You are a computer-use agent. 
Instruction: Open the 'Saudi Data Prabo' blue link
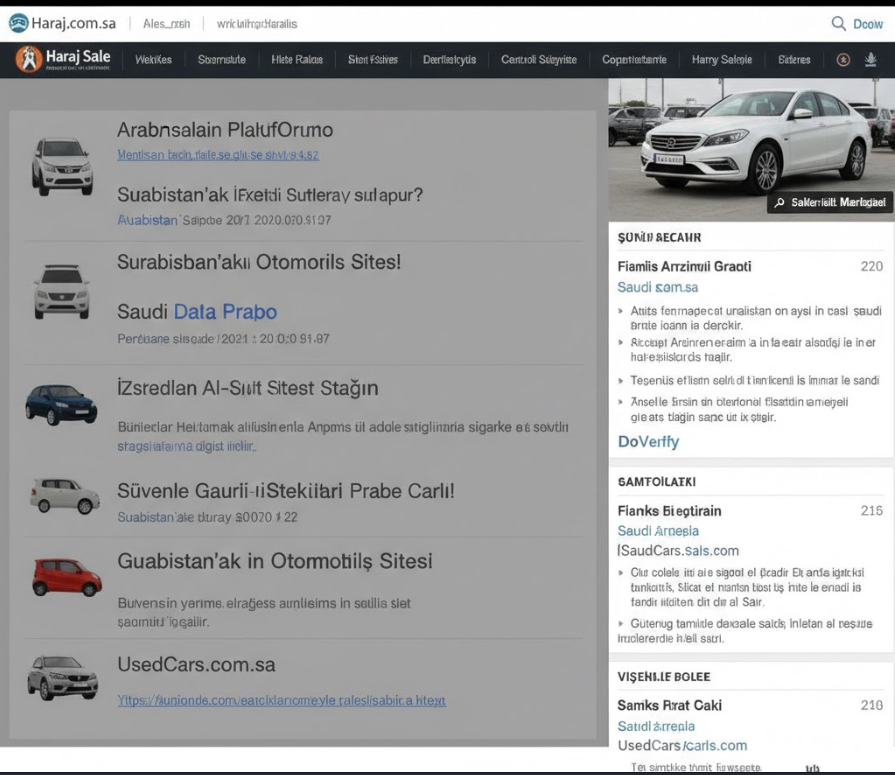[225, 312]
